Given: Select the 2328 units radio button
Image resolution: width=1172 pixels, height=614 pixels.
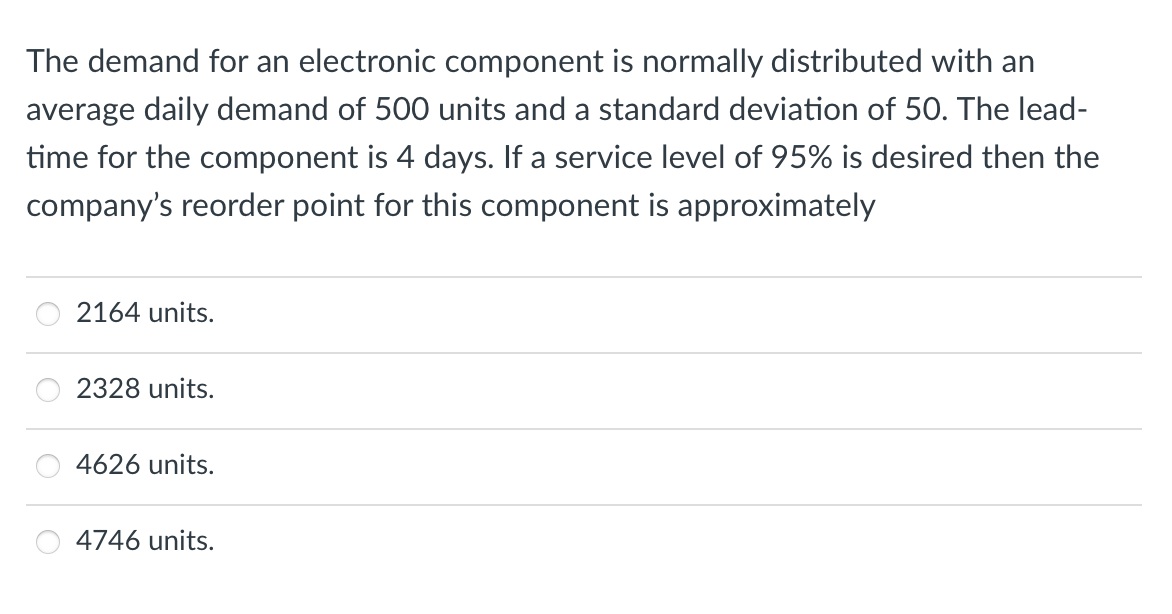Looking at the screenshot, I should coord(47,390).
